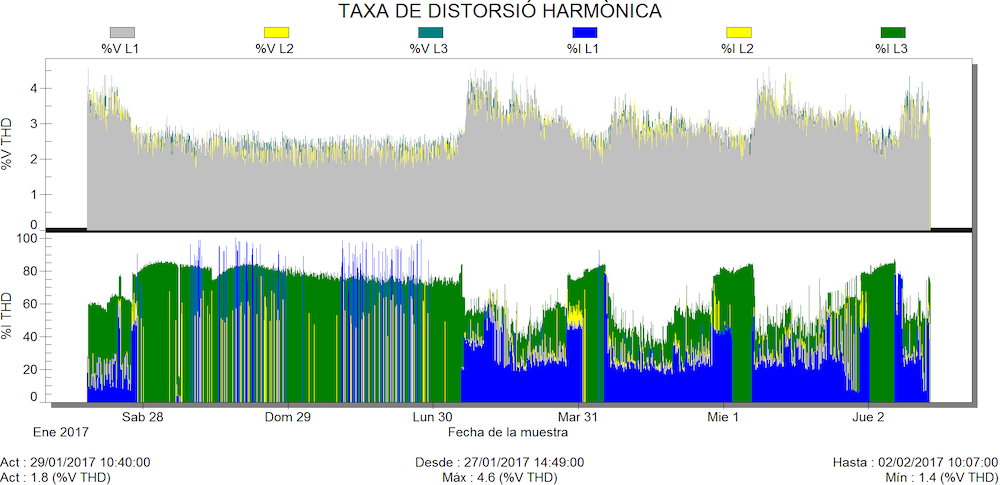
Task: Select the Hasta end timestamp text
Action: (x=915, y=462)
